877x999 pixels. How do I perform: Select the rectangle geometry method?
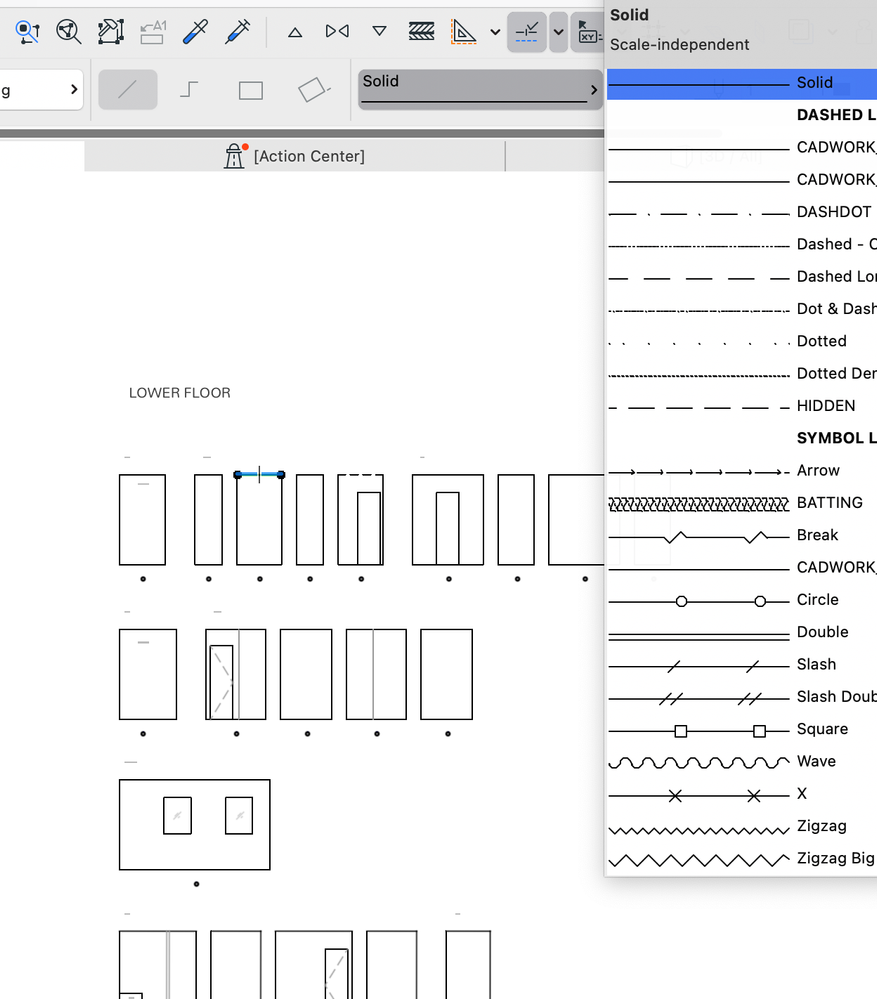(x=249, y=90)
